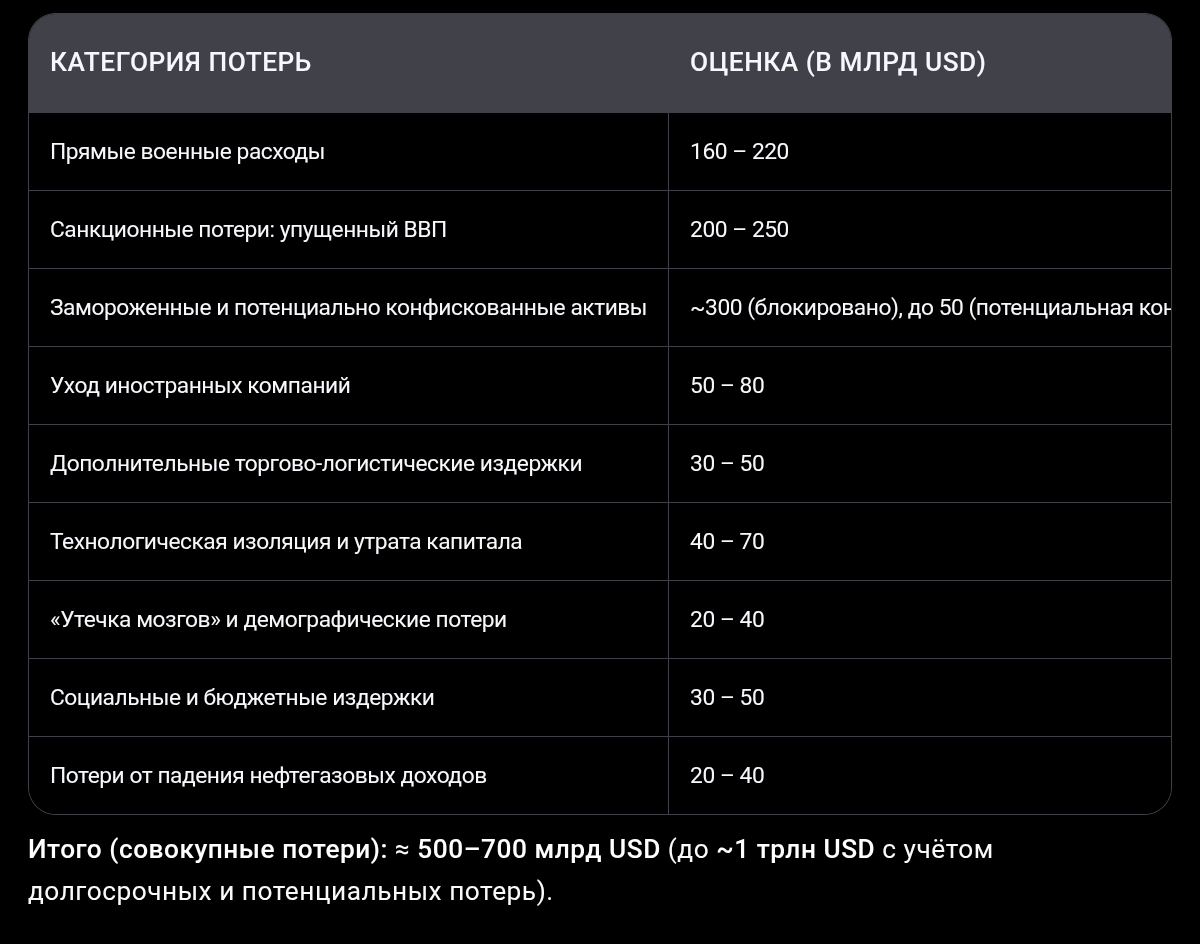Click value in «Социальные и бюджетные издержки» row

(727, 698)
